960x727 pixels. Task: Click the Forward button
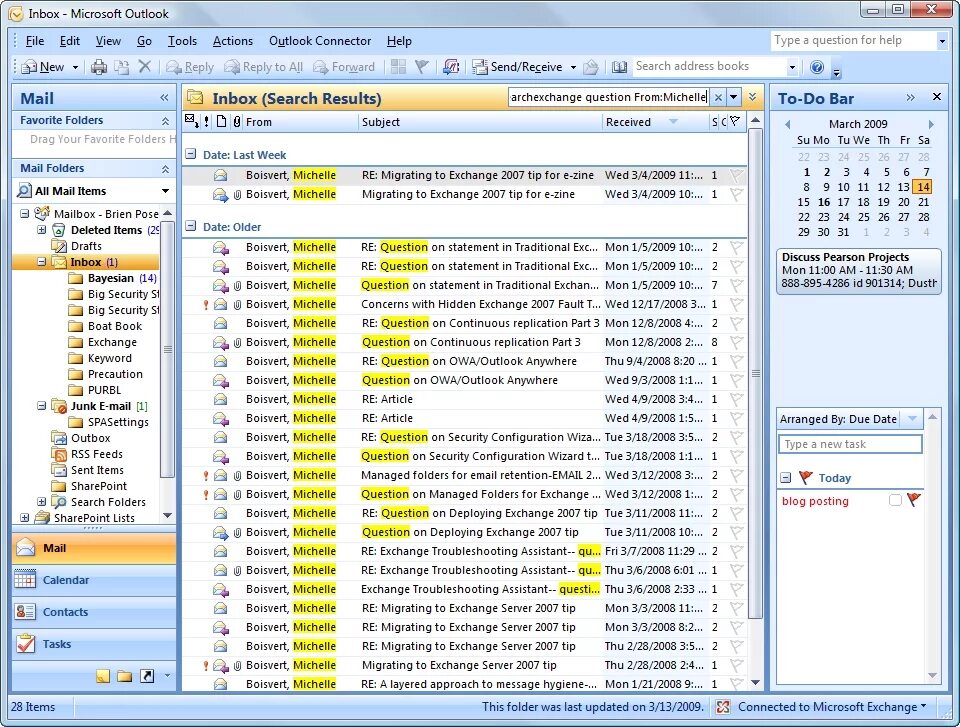pyautogui.click(x=344, y=67)
